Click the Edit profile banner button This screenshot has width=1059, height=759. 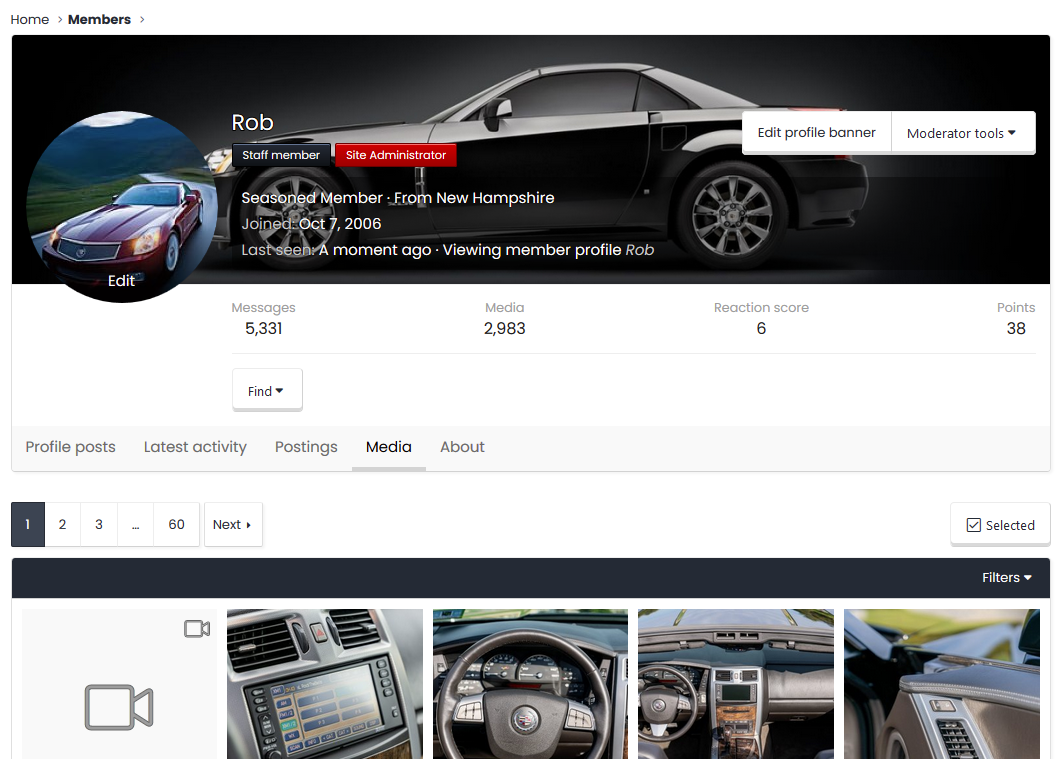coord(816,132)
